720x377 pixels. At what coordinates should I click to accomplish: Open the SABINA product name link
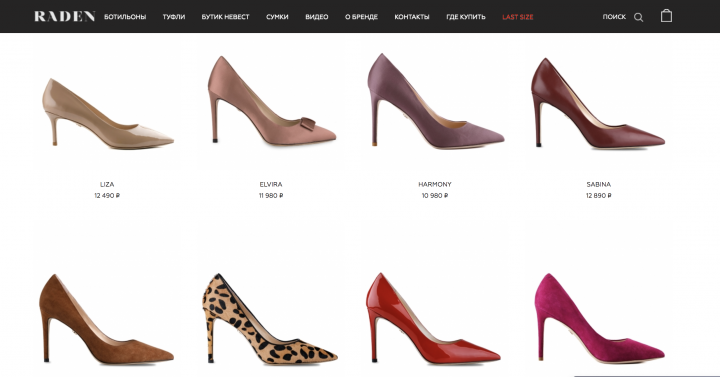599,184
